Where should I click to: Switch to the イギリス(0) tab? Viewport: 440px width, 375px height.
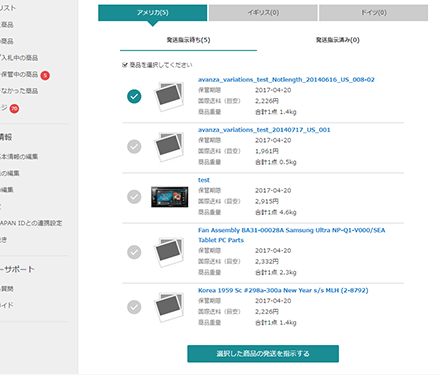point(263,13)
